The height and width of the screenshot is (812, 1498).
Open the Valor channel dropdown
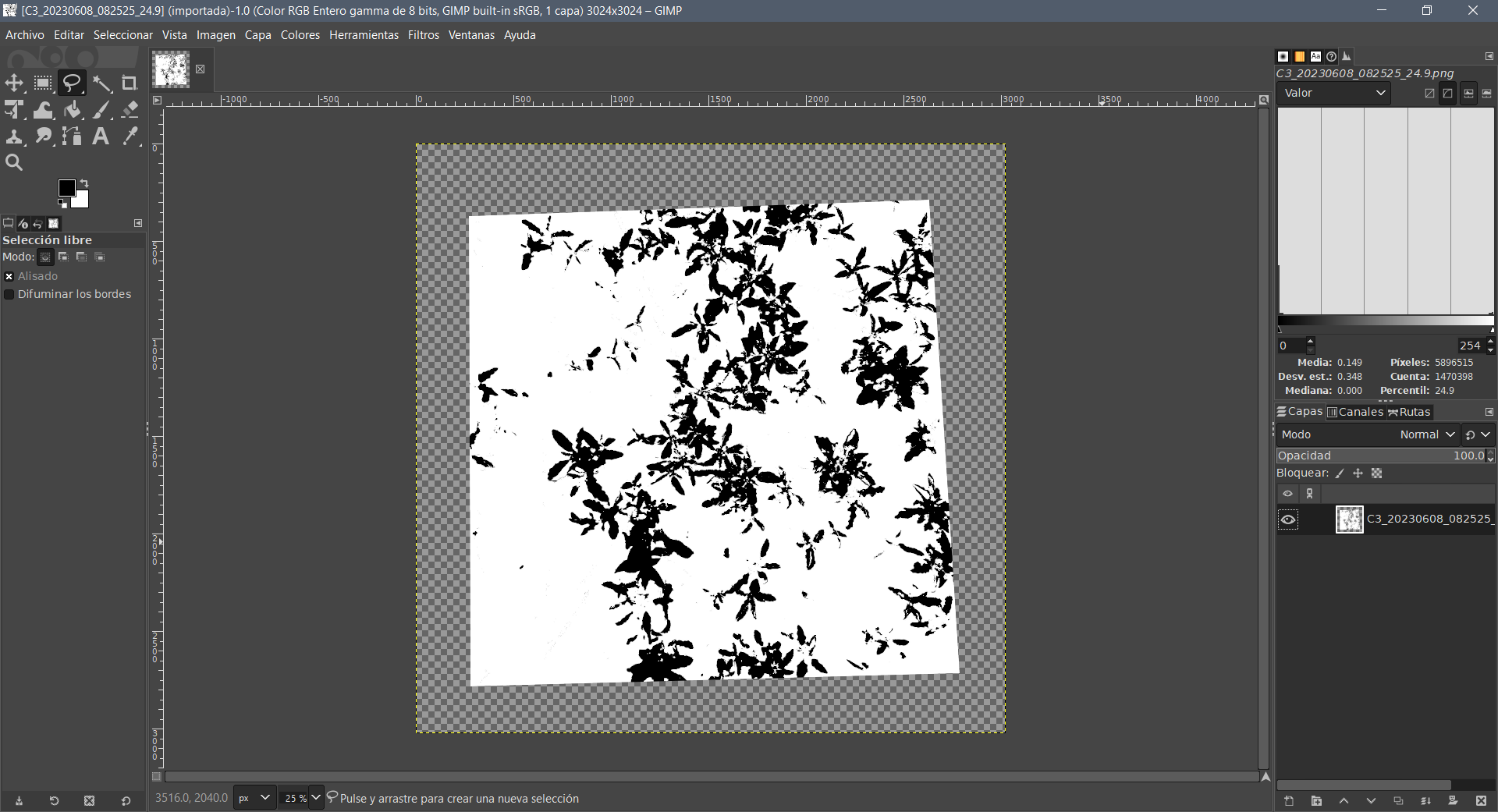pyautogui.click(x=1333, y=93)
